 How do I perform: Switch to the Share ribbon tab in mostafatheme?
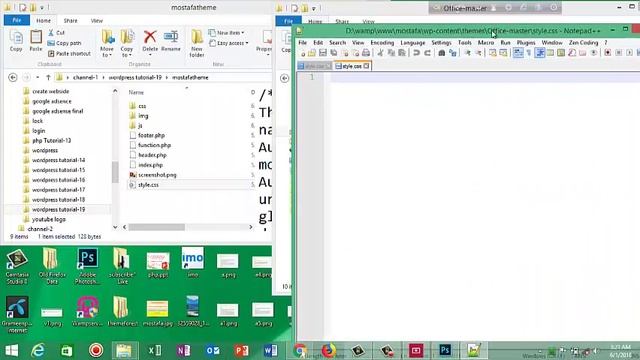(x=70, y=20)
